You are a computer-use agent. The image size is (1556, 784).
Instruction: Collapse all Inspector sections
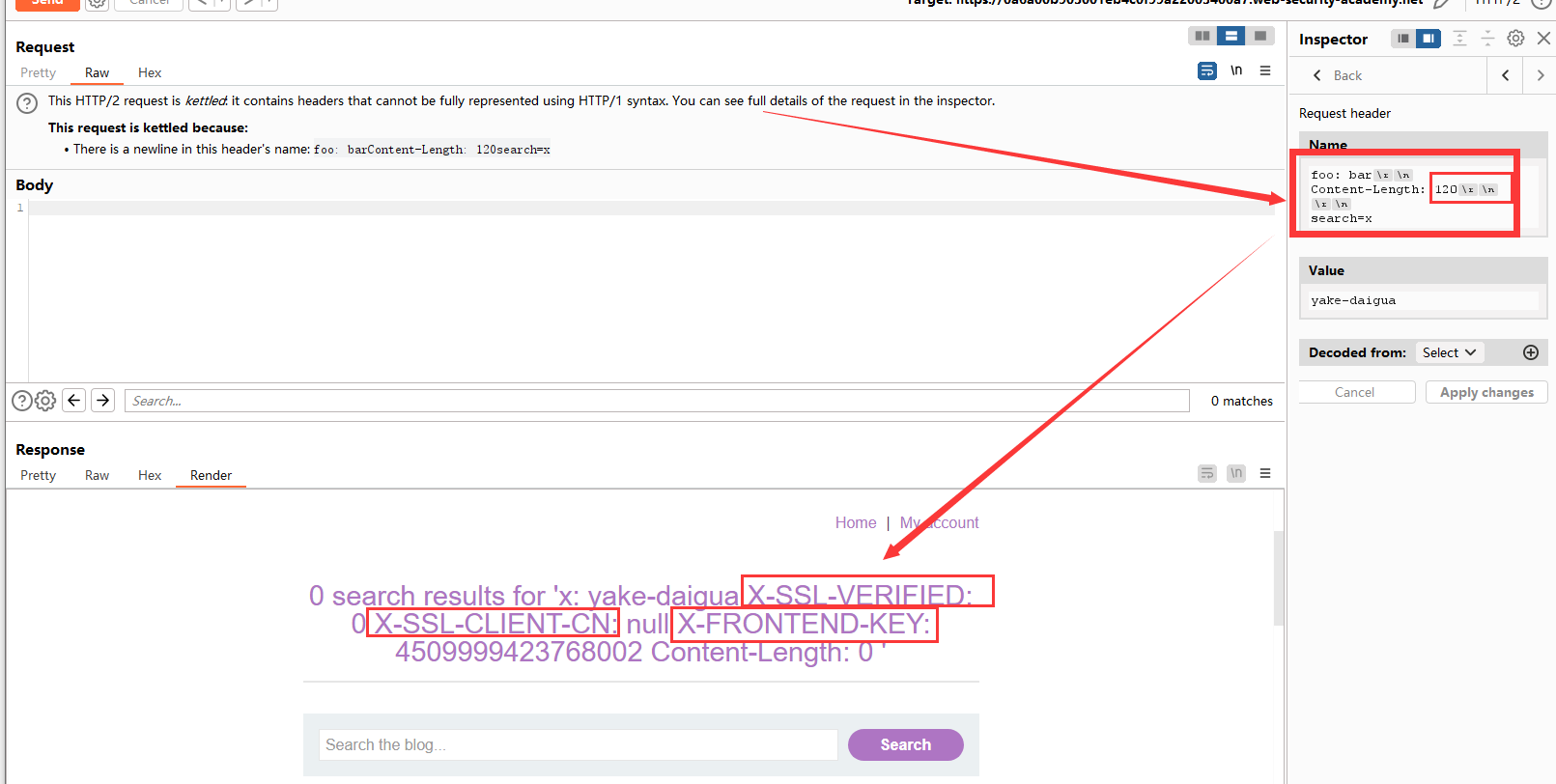(x=1487, y=39)
